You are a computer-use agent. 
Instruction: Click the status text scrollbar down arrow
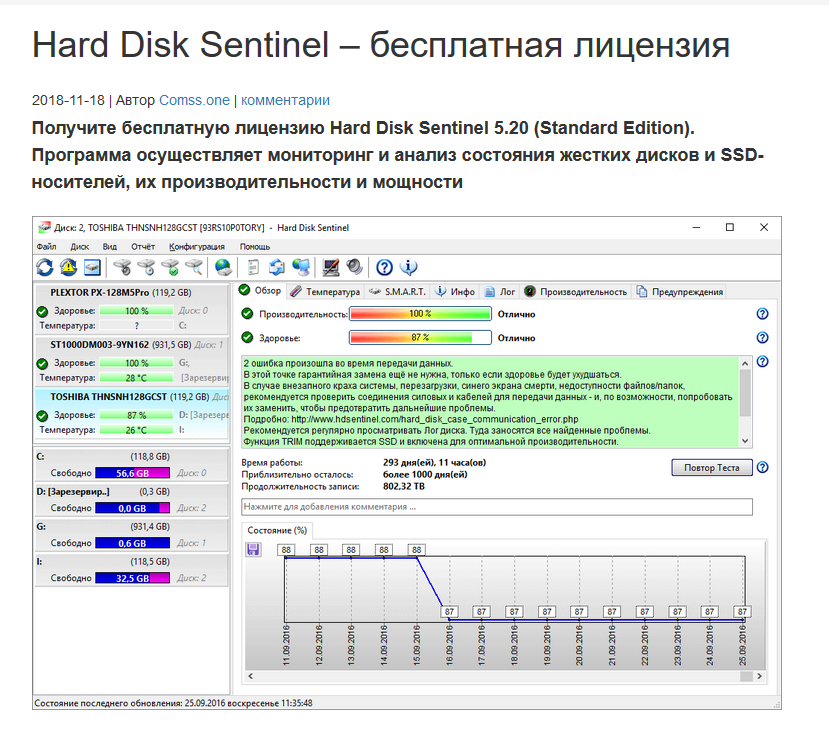pos(745,441)
